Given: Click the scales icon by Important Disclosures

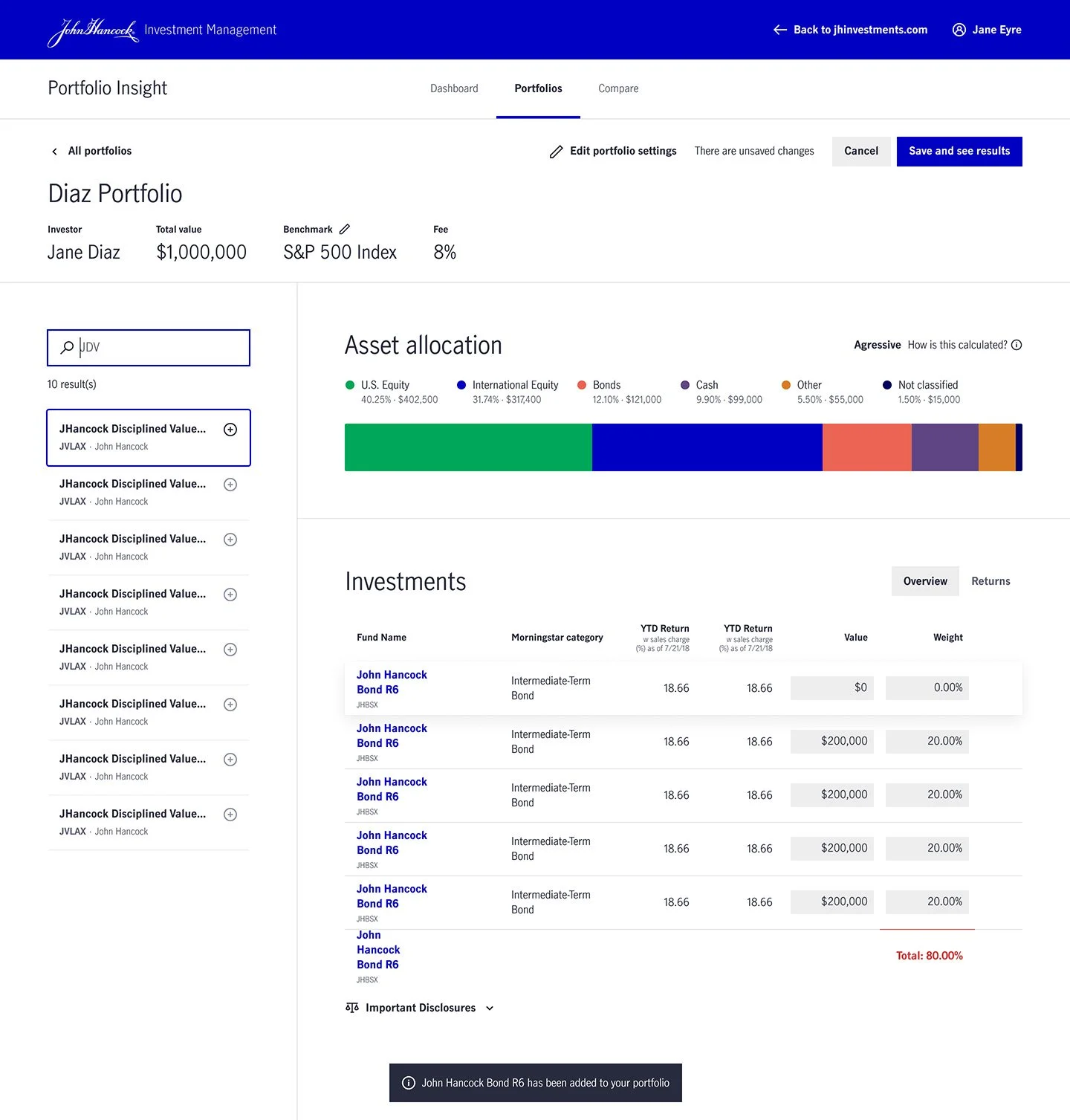Looking at the screenshot, I should coord(352,1008).
